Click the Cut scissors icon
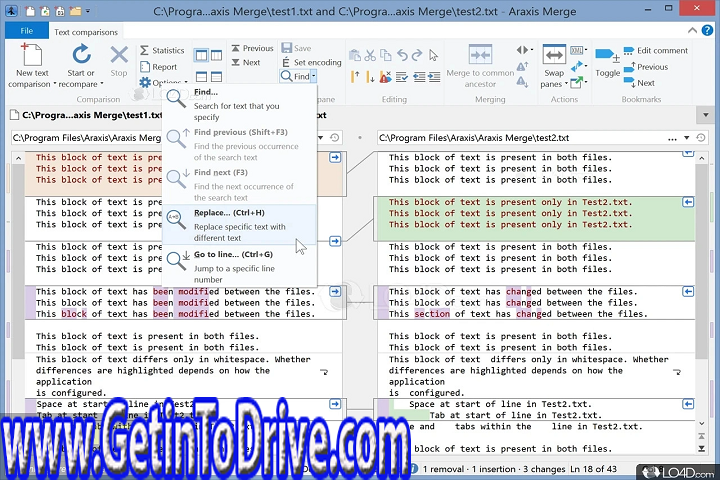 (370, 55)
